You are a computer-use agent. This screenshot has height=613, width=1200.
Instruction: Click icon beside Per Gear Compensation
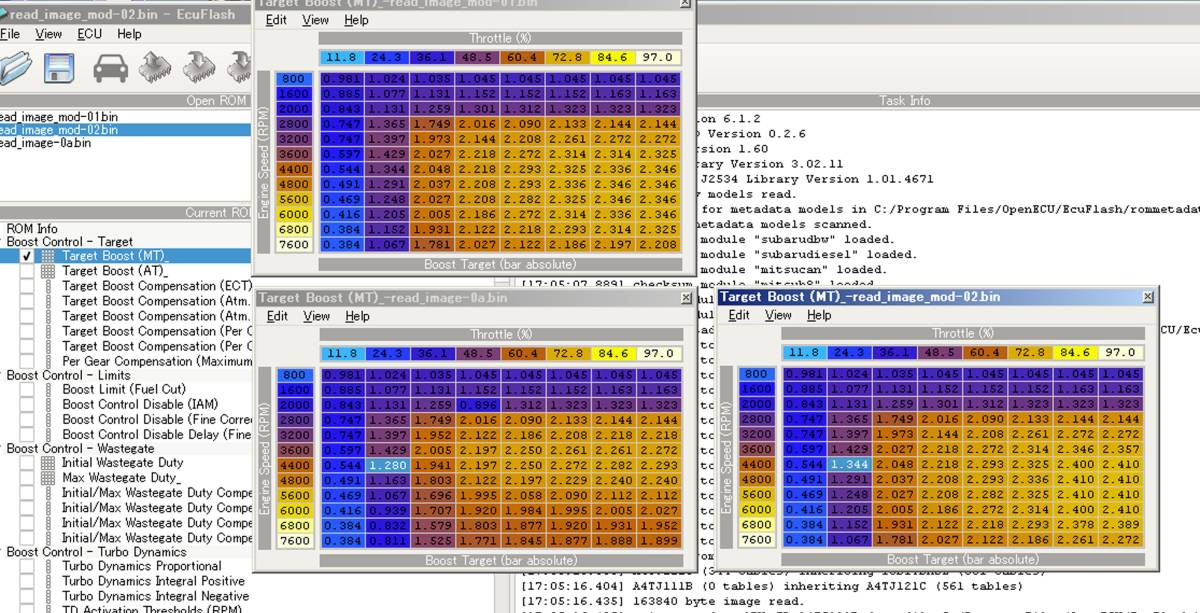click(47, 362)
